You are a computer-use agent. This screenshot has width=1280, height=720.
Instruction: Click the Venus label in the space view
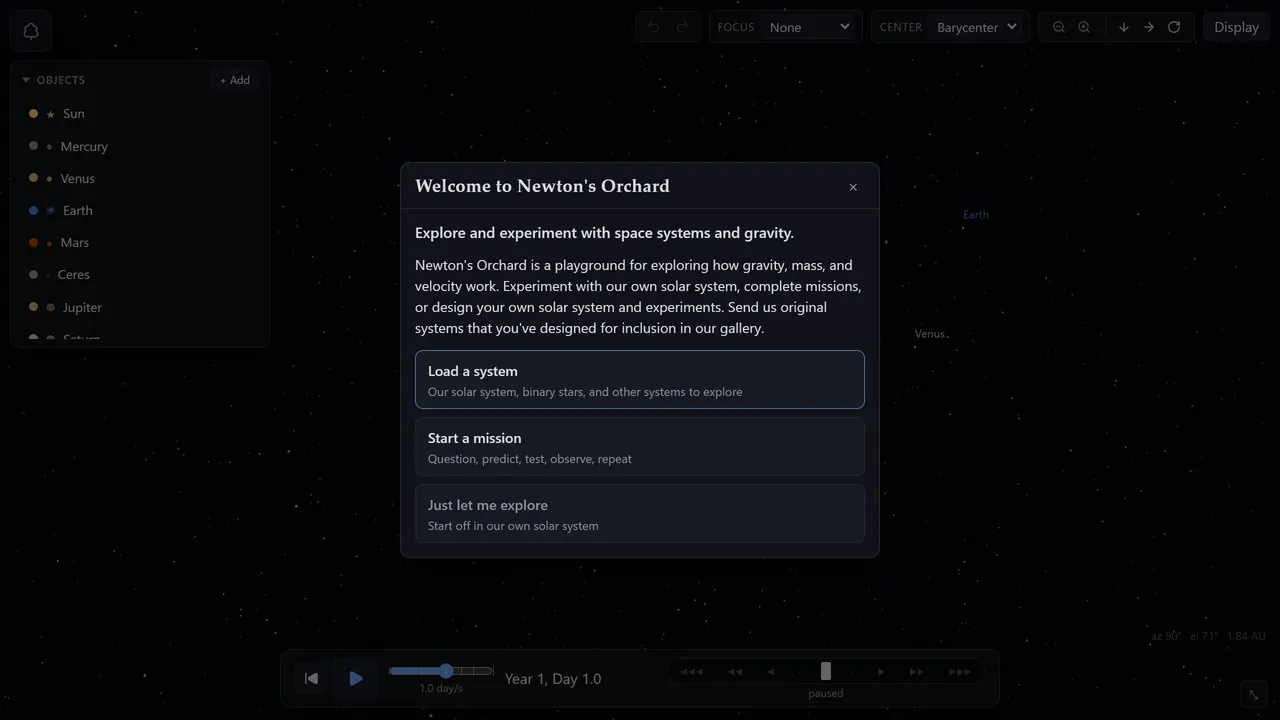click(x=930, y=334)
